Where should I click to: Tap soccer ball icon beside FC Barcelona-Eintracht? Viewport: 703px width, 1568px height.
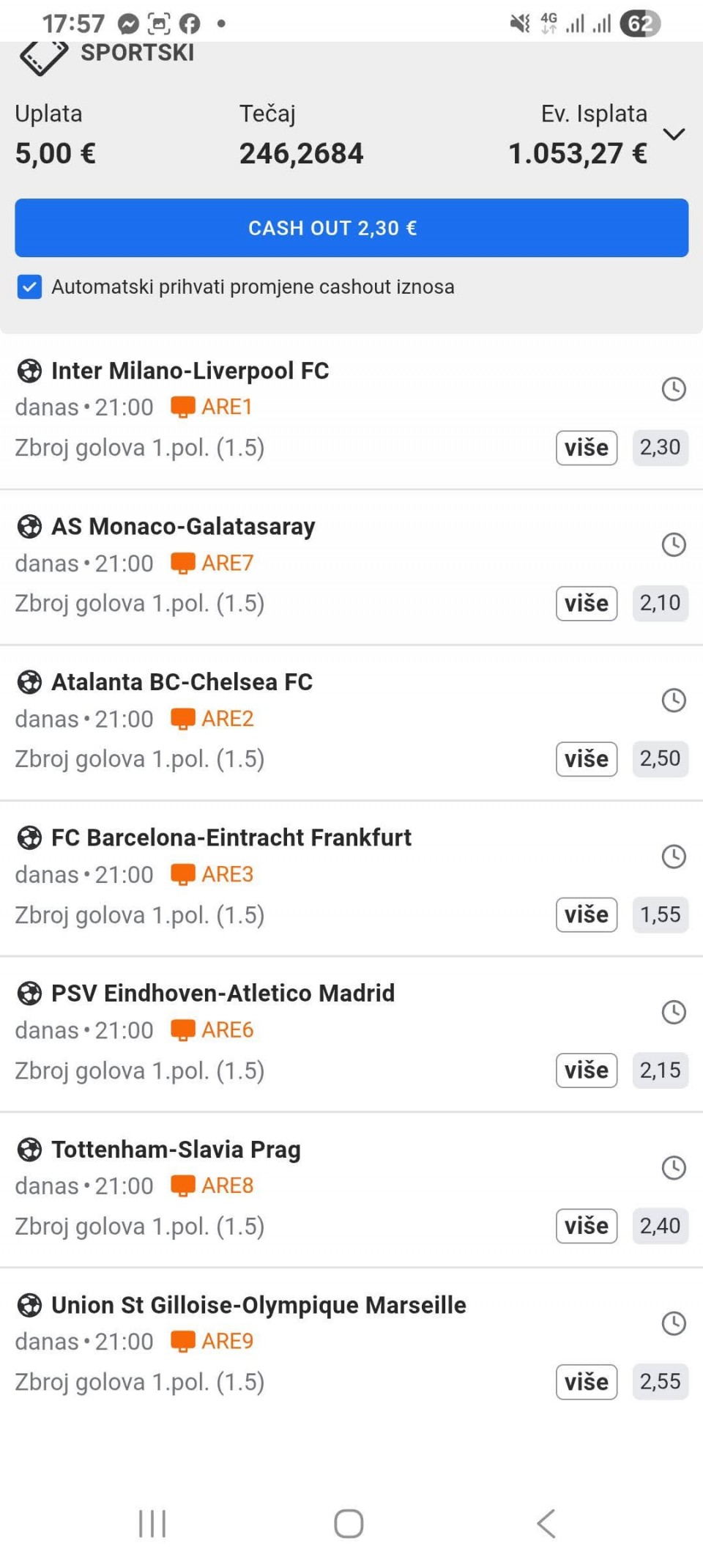click(29, 837)
